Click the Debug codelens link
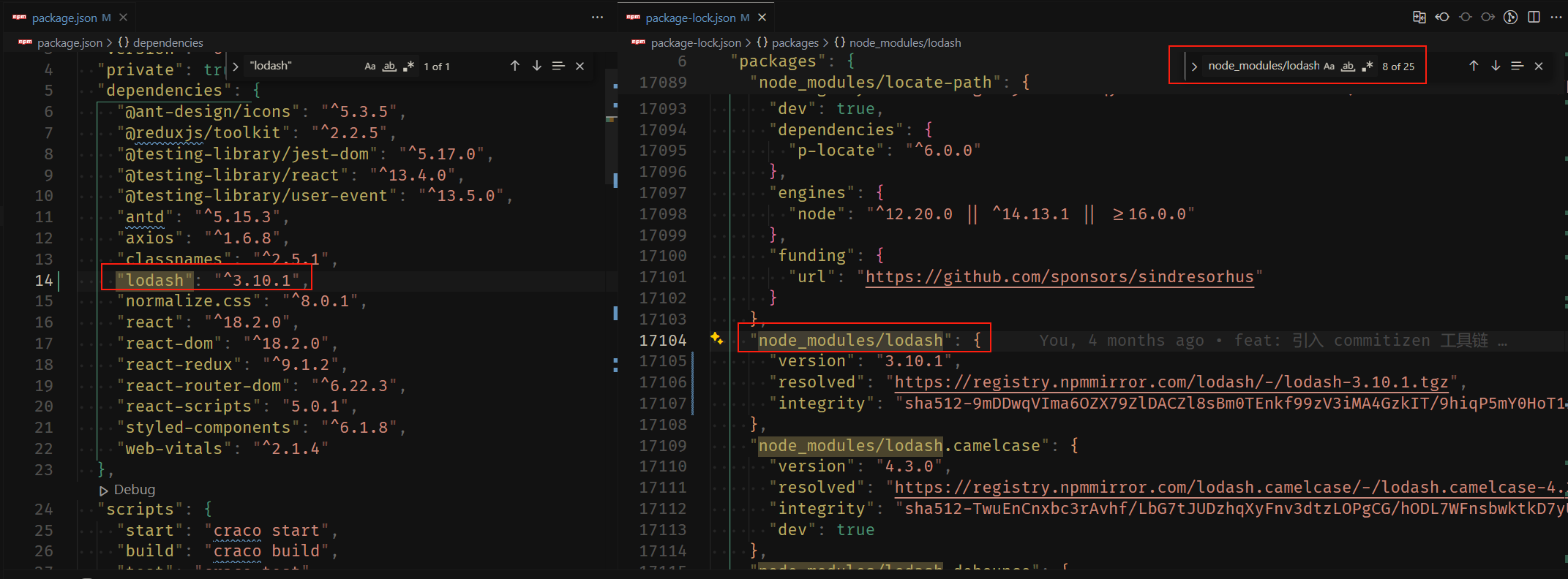 point(135,490)
